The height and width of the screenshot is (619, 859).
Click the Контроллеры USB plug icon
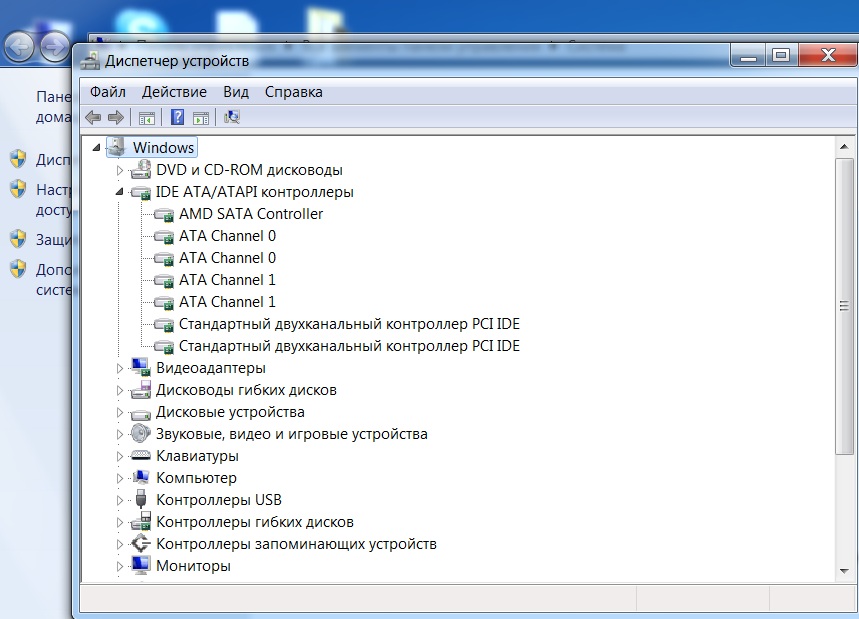(x=141, y=499)
